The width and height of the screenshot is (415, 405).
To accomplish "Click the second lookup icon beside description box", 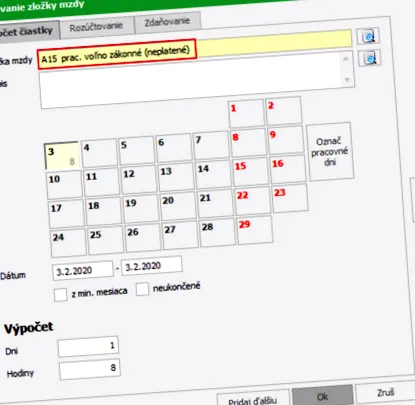I will coord(370,58).
